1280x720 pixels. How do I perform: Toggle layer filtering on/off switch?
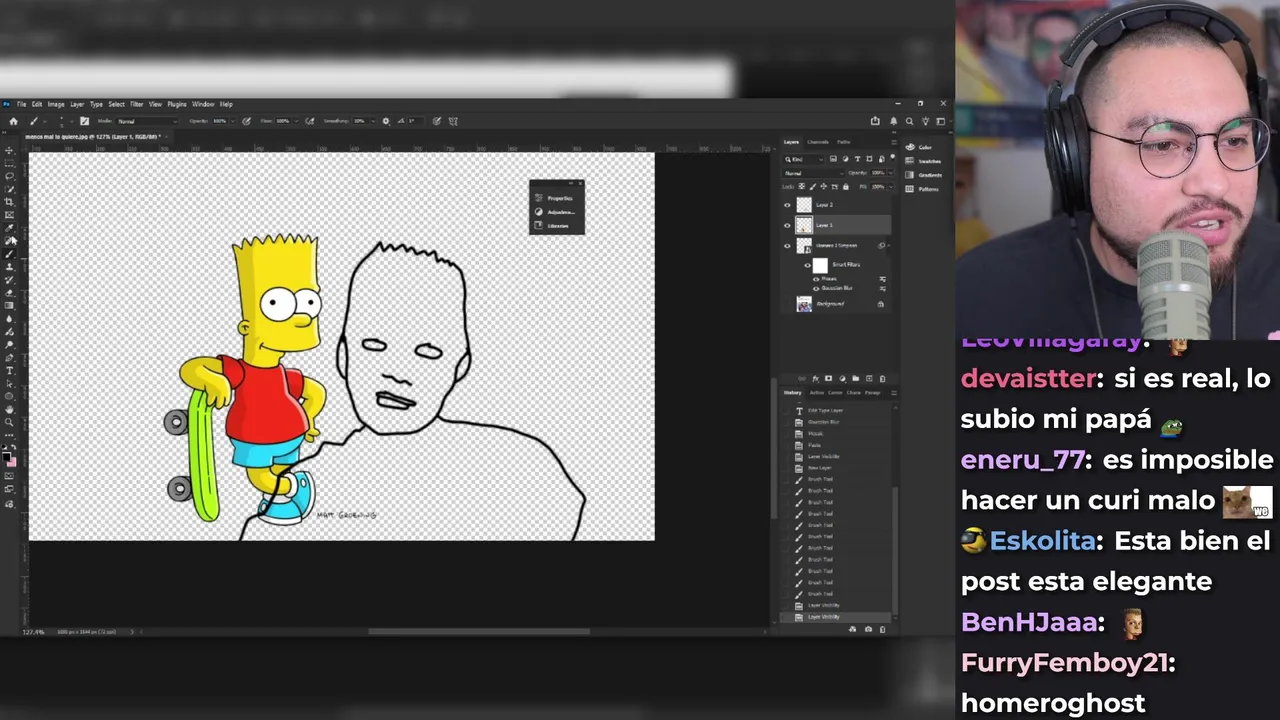[893, 157]
